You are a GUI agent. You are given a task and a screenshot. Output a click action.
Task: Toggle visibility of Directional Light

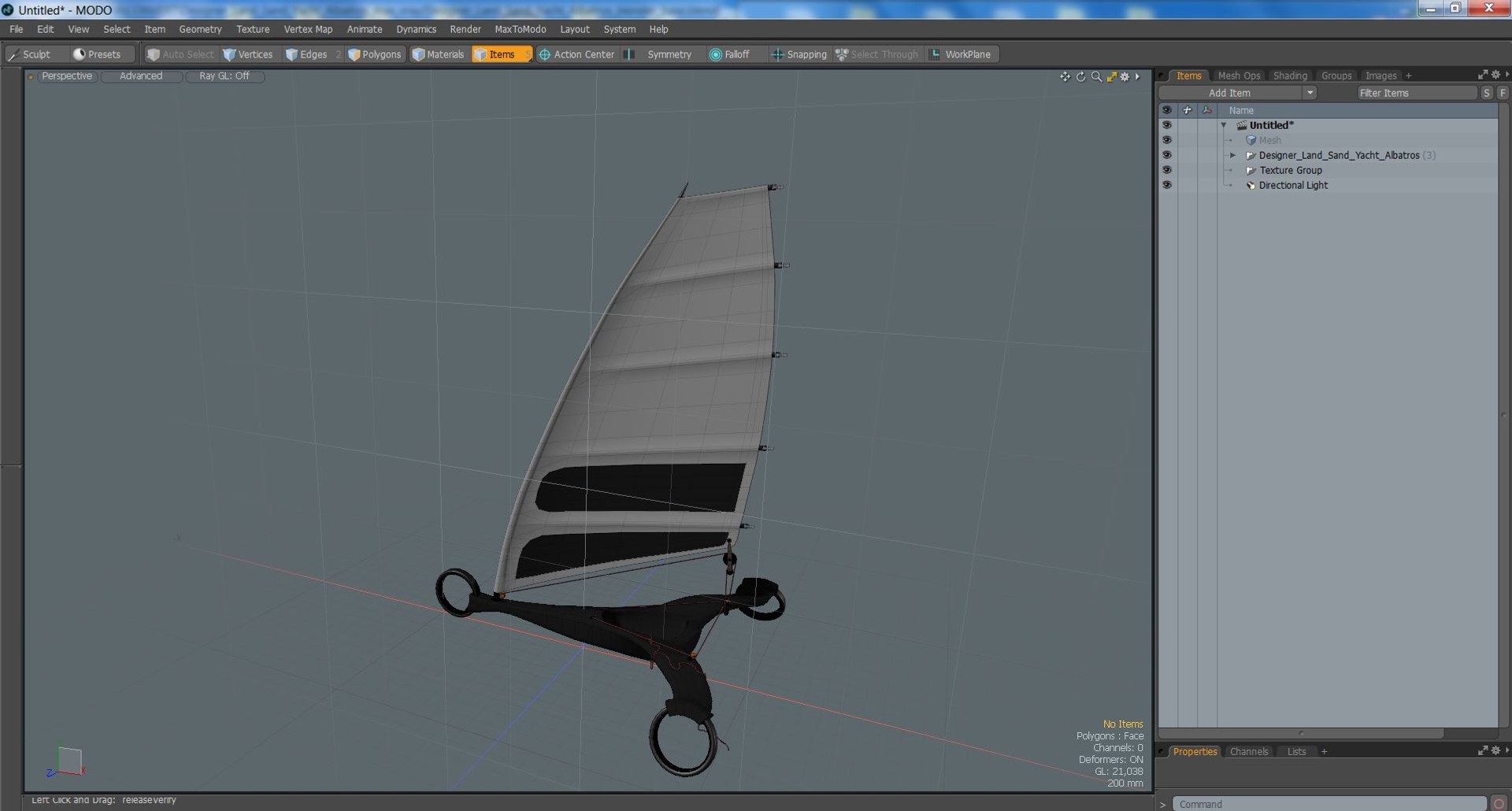[1166, 185]
